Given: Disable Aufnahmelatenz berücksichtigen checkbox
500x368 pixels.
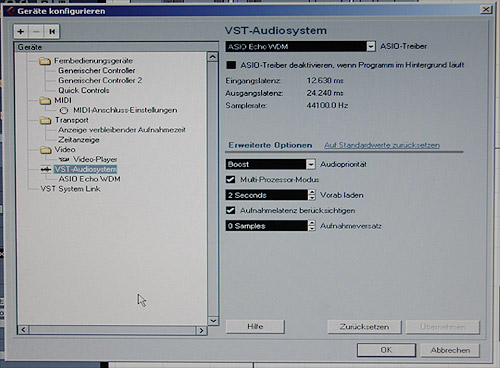Looking at the screenshot, I should [231, 210].
